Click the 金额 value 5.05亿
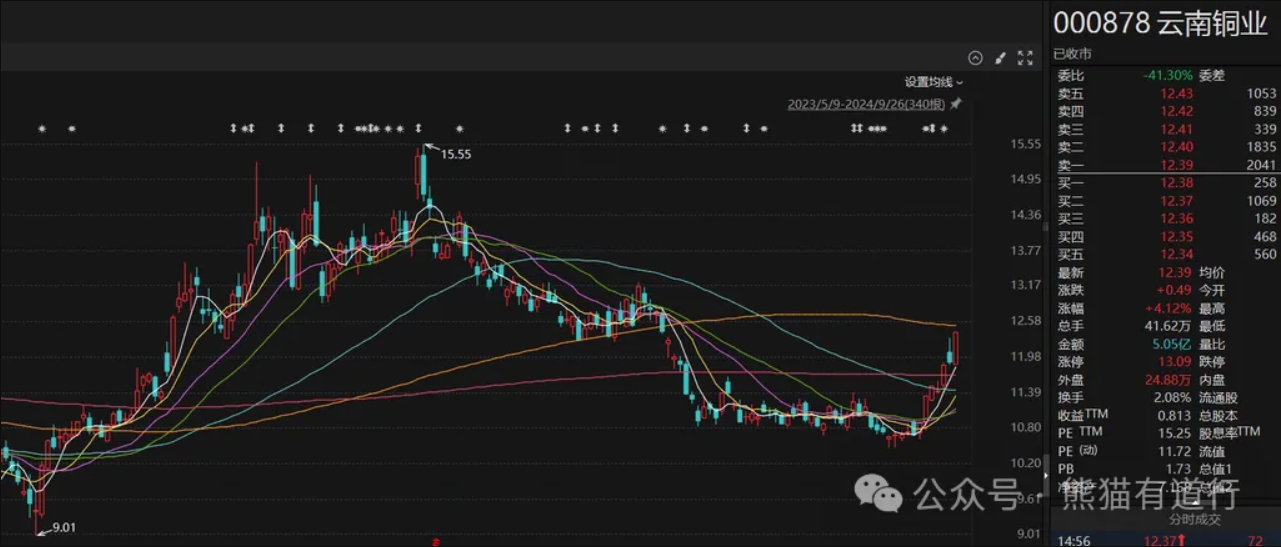The image size is (1281, 547). click(x=1172, y=344)
